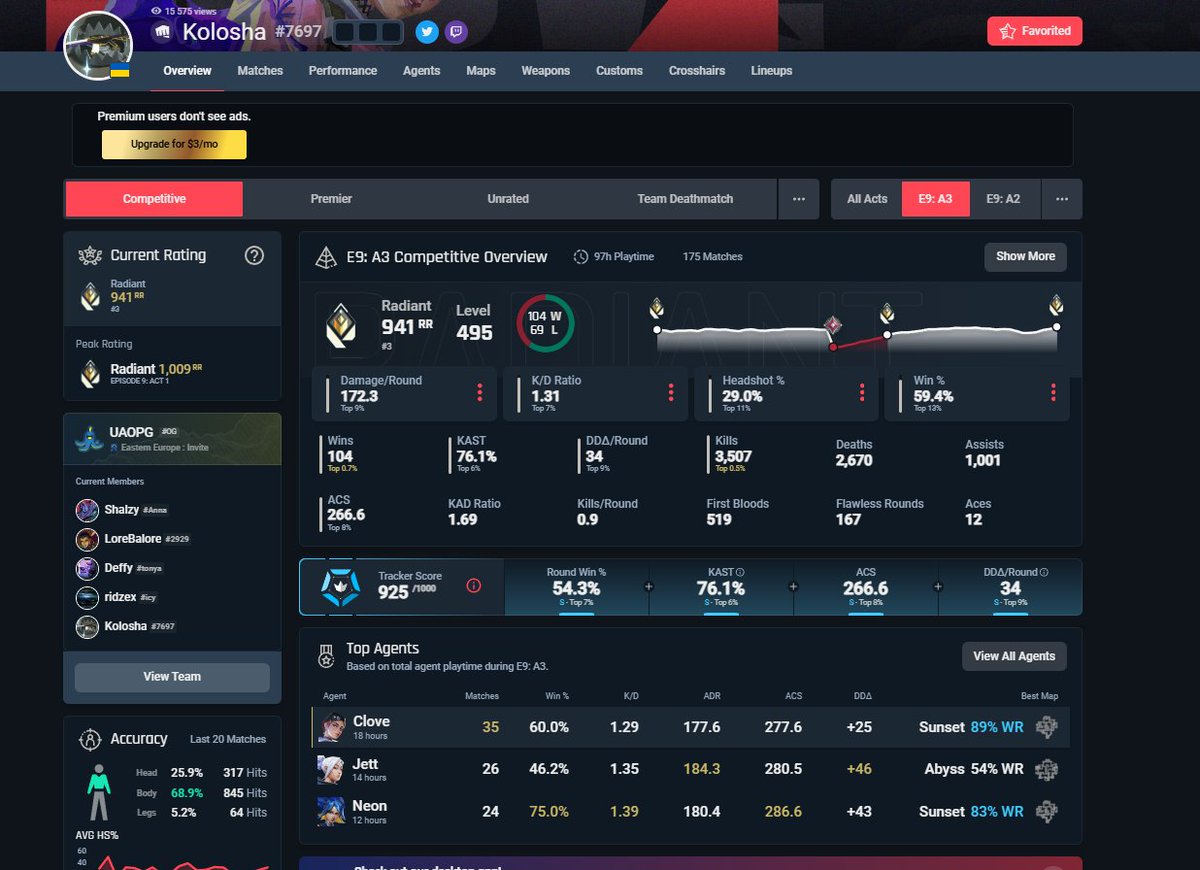Click the Clove agent portrait
The width and height of the screenshot is (1200, 870).
point(332,728)
